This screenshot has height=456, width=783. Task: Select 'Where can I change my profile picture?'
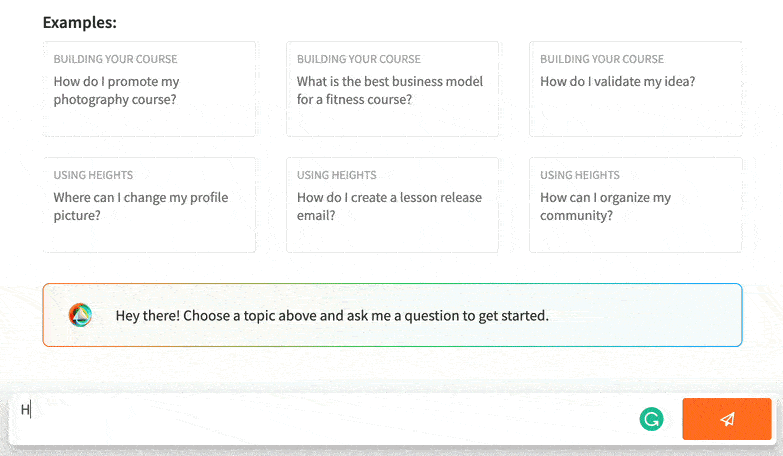[x=149, y=205]
